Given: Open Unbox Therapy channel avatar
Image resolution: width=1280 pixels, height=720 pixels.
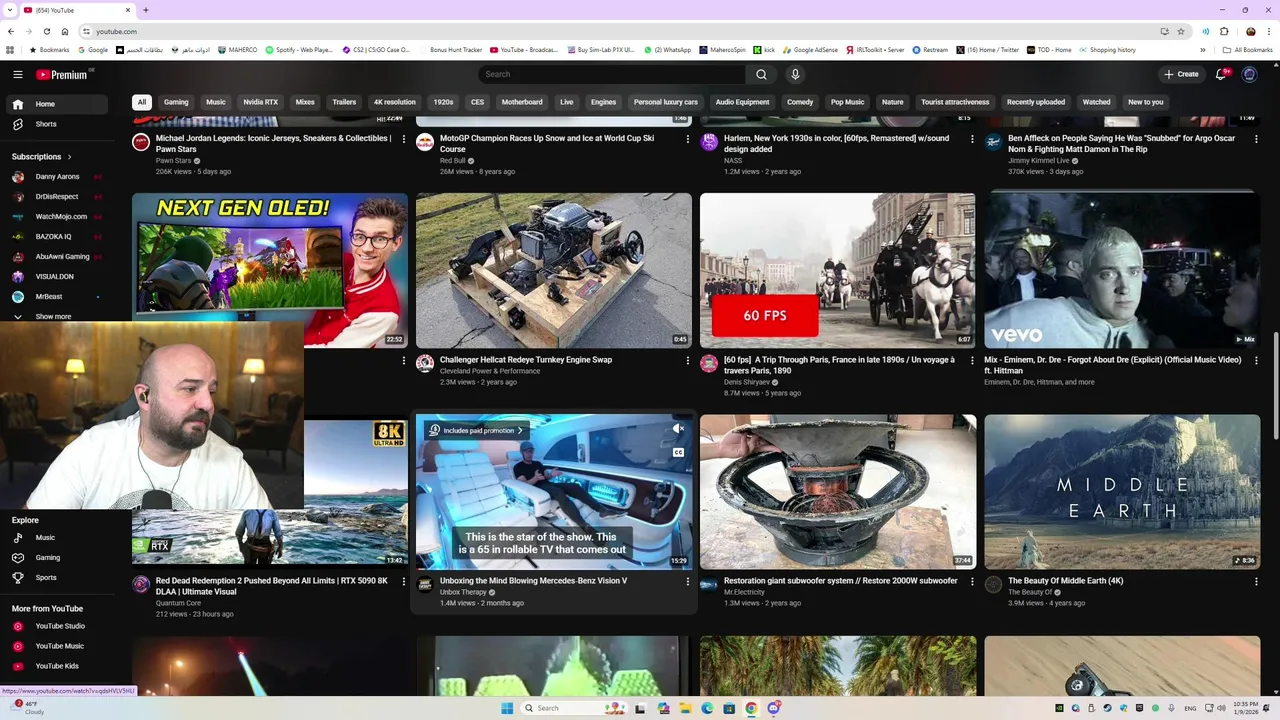Looking at the screenshot, I should coord(425,584).
